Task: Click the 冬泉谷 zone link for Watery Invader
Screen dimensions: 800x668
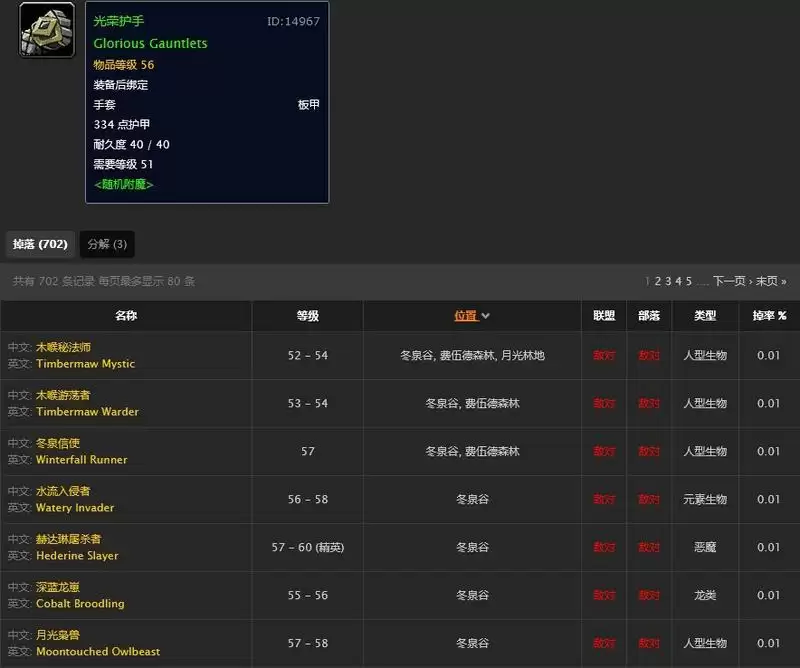Action: (471, 498)
